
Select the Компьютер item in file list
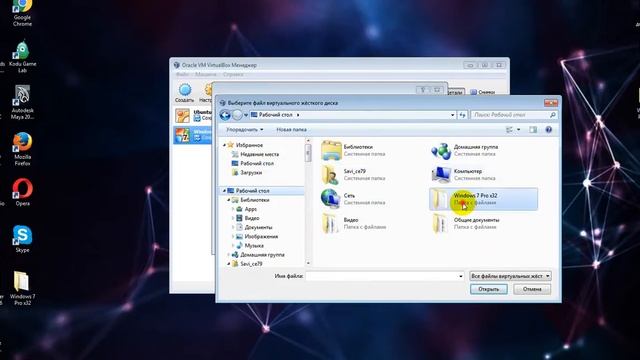click(x=483, y=175)
